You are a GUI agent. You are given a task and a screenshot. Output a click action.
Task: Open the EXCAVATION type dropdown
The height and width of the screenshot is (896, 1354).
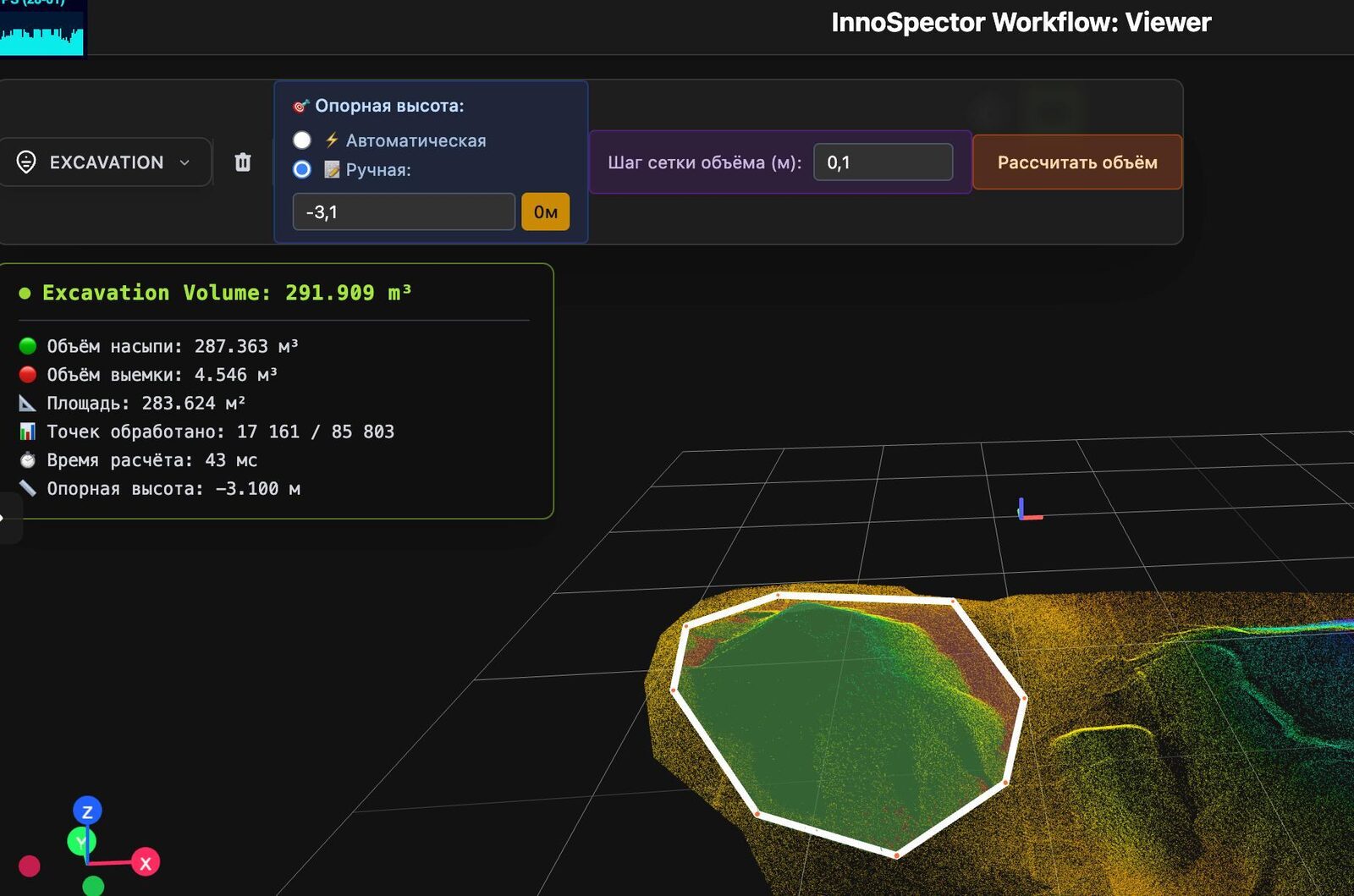(x=104, y=162)
